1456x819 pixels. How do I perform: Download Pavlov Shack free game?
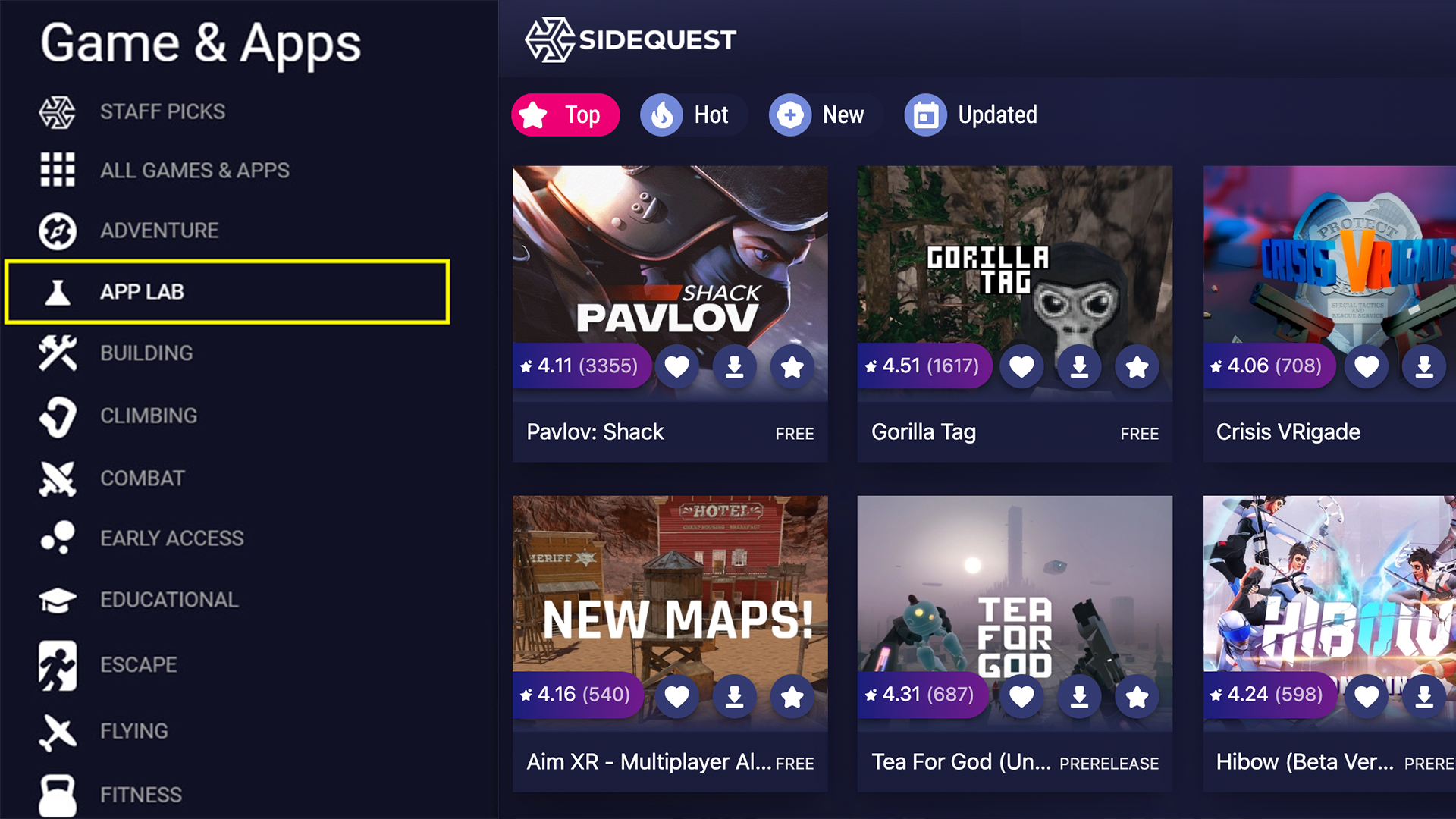click(735, 365)
